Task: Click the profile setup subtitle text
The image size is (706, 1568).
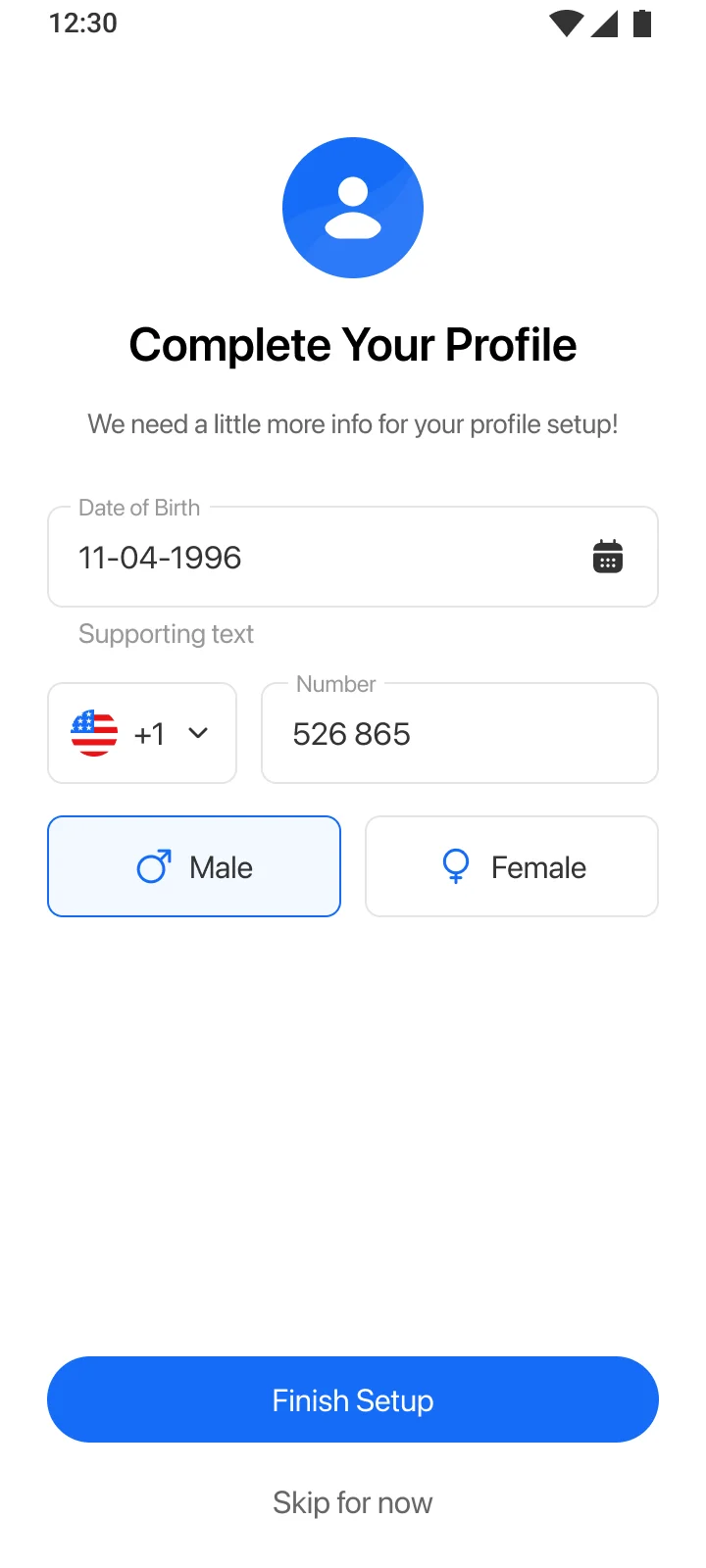Action: pyautogui.click(x=353, y=424)
